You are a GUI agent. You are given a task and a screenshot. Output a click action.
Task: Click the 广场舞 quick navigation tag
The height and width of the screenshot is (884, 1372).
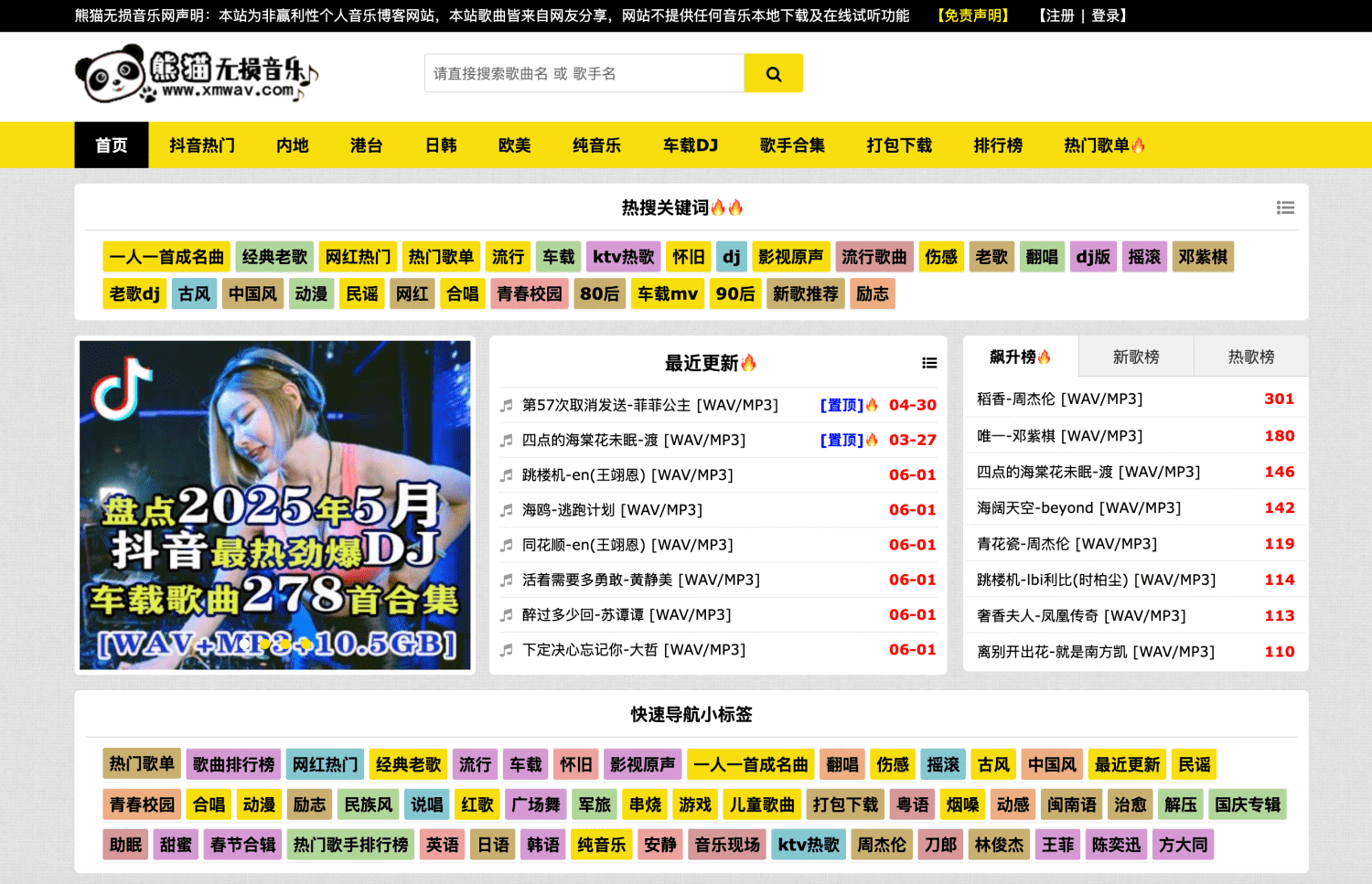click(536, 804)
